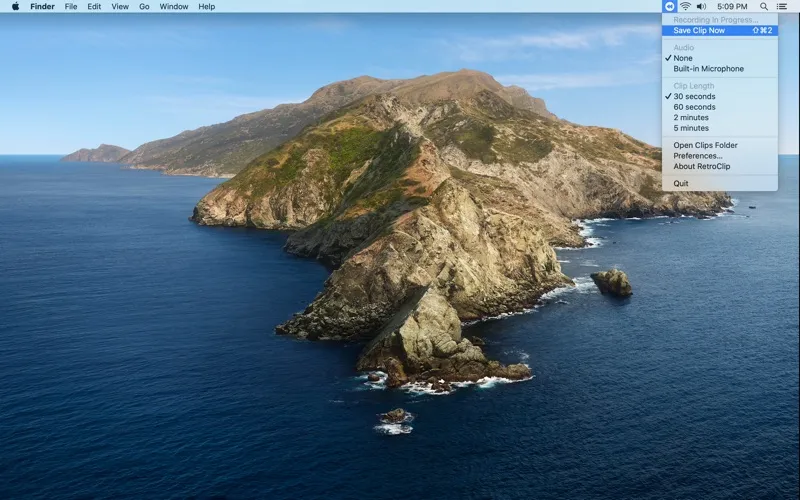Set clip length to 60 seconds
The image size is (800, 500).
720,107
